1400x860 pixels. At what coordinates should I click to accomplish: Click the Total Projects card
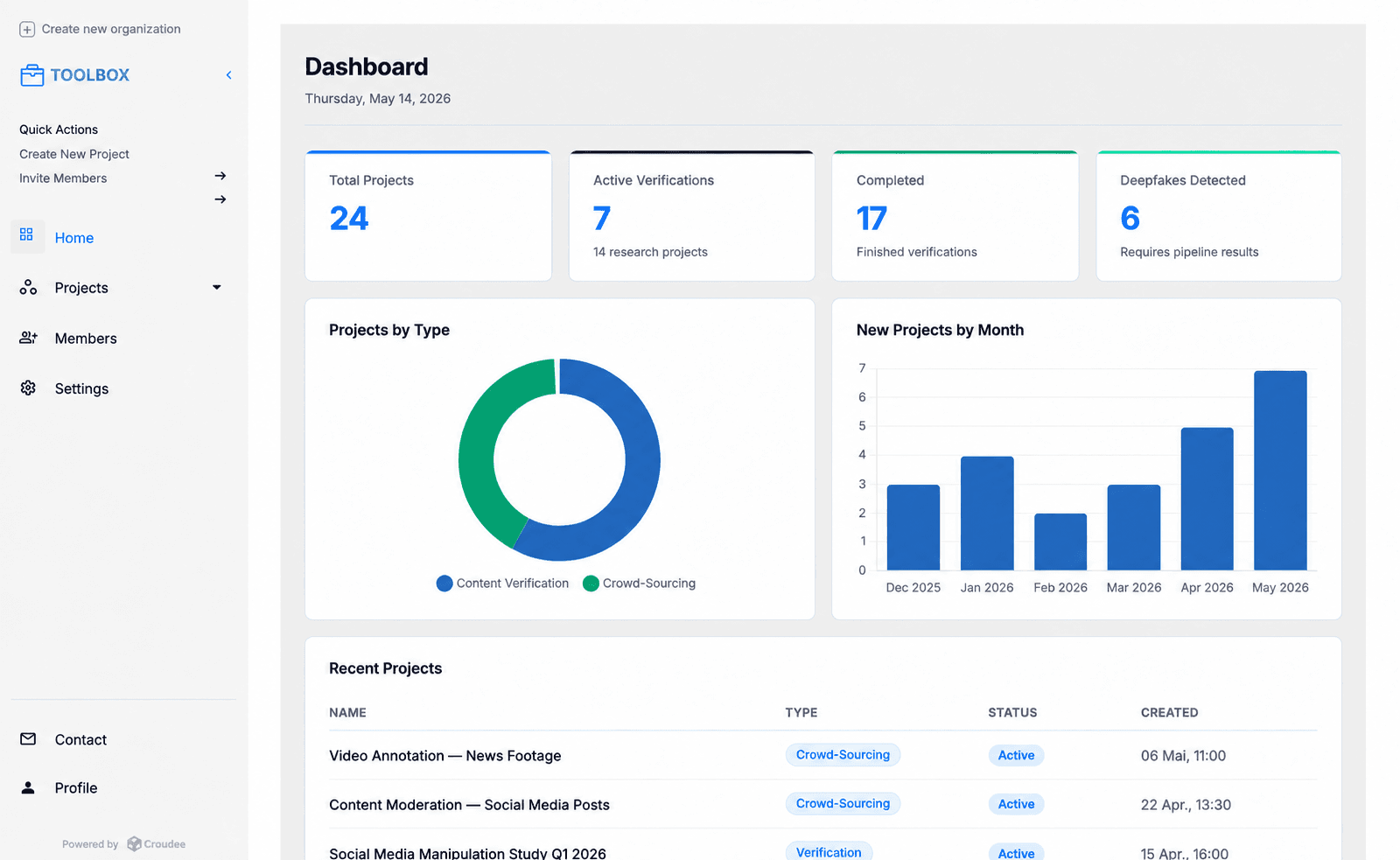coord(428,216)
